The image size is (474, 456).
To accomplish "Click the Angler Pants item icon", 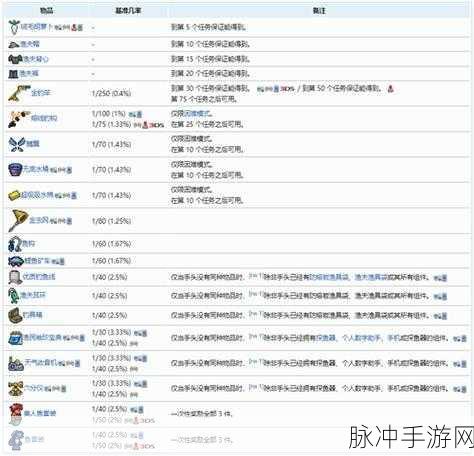I will pyautogui.click(x=13, y=74).
